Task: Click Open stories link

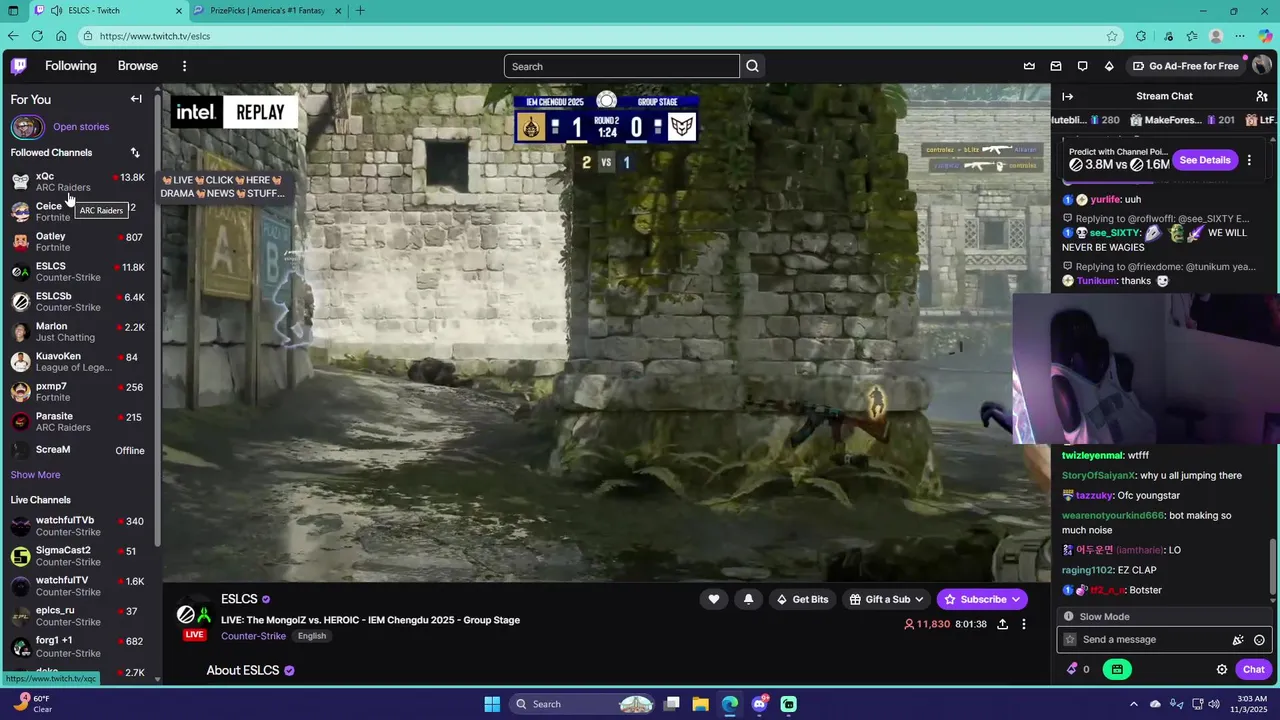Action: [81, 127]
